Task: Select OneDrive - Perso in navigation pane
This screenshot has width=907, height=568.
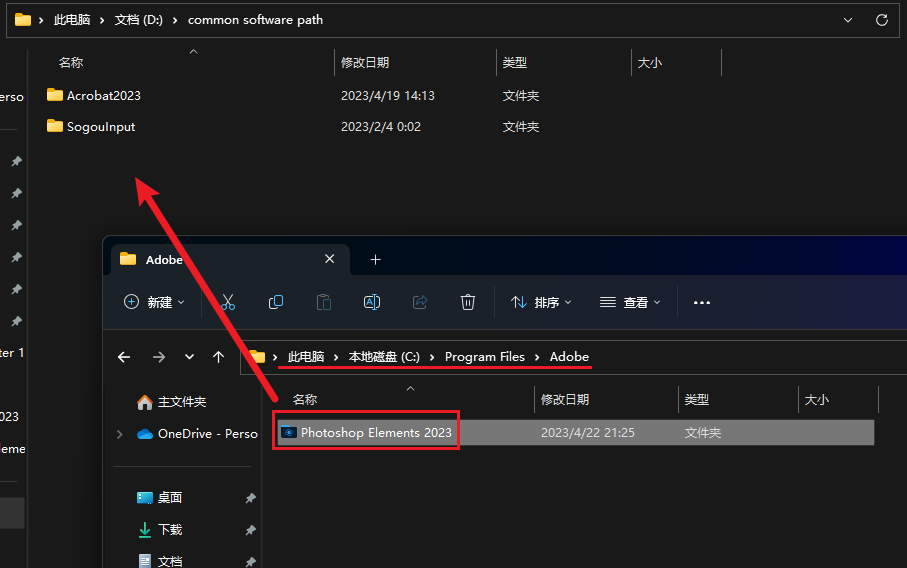Action: [208, 434]
